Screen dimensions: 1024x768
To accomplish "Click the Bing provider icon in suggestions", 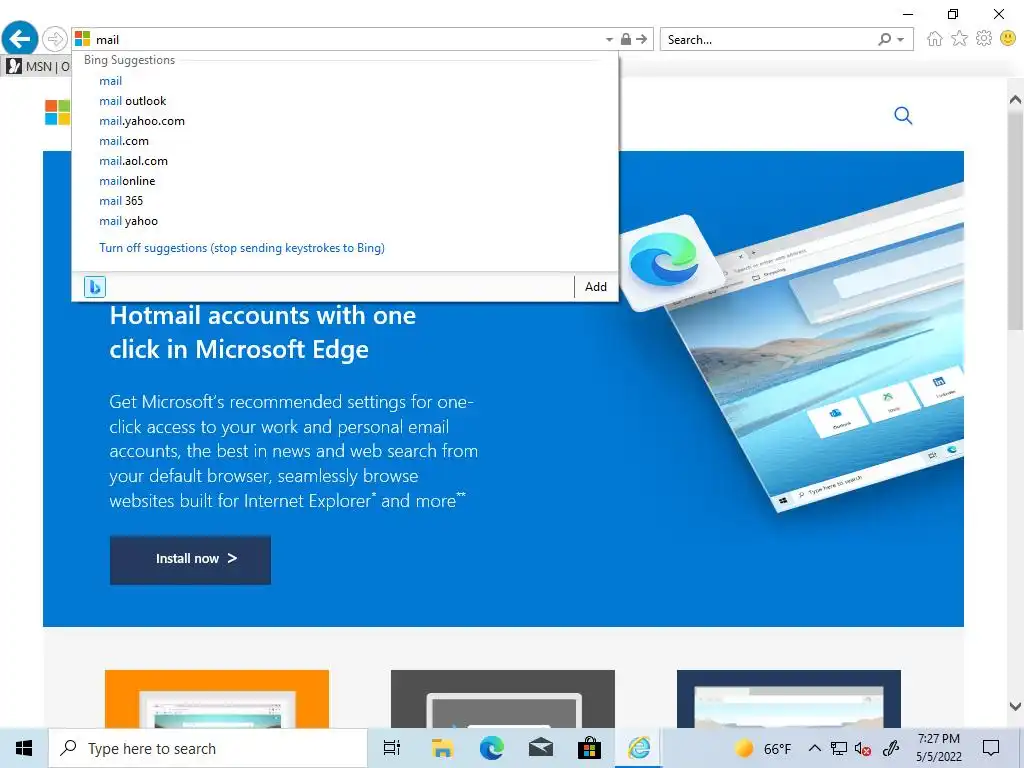I will [95, 287].
